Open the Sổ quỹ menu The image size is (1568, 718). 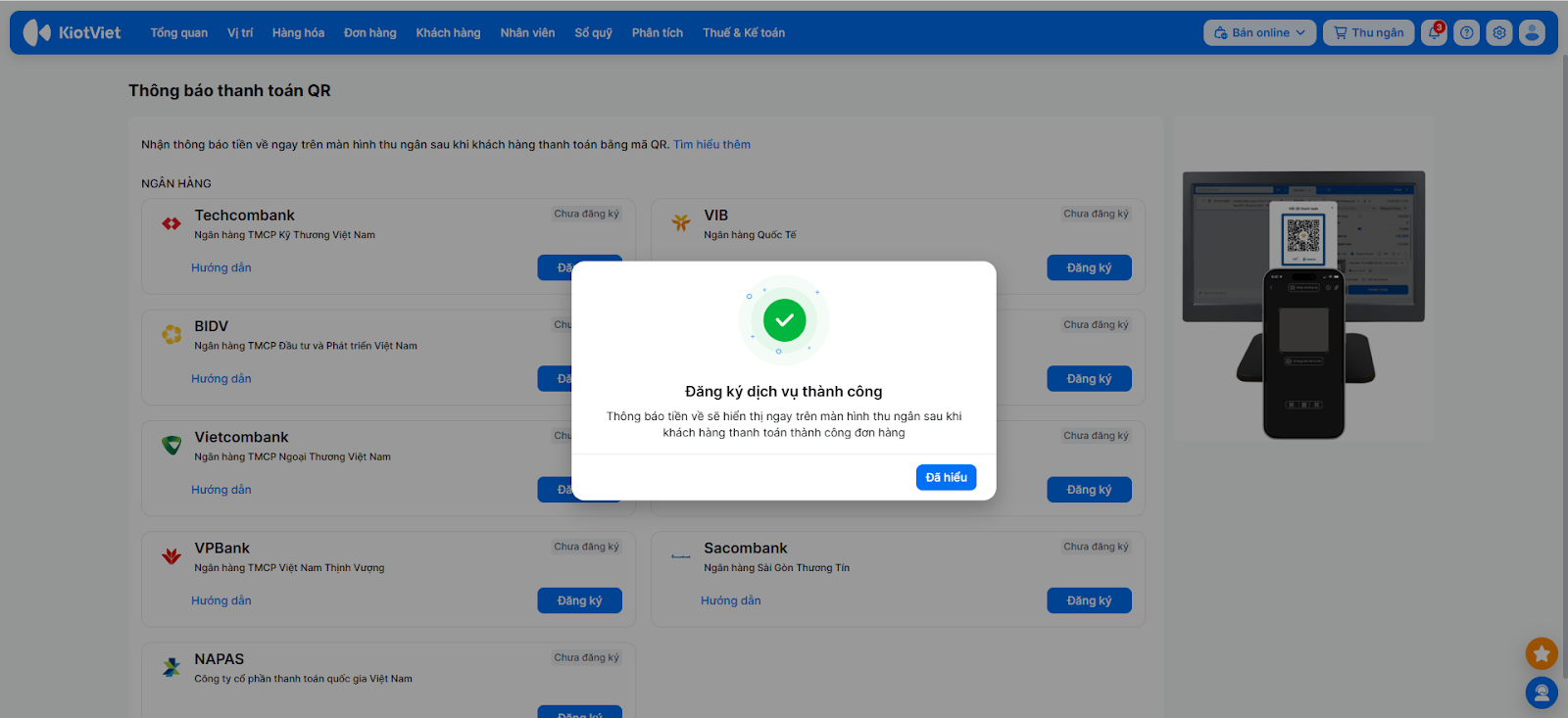click(594, 32)
